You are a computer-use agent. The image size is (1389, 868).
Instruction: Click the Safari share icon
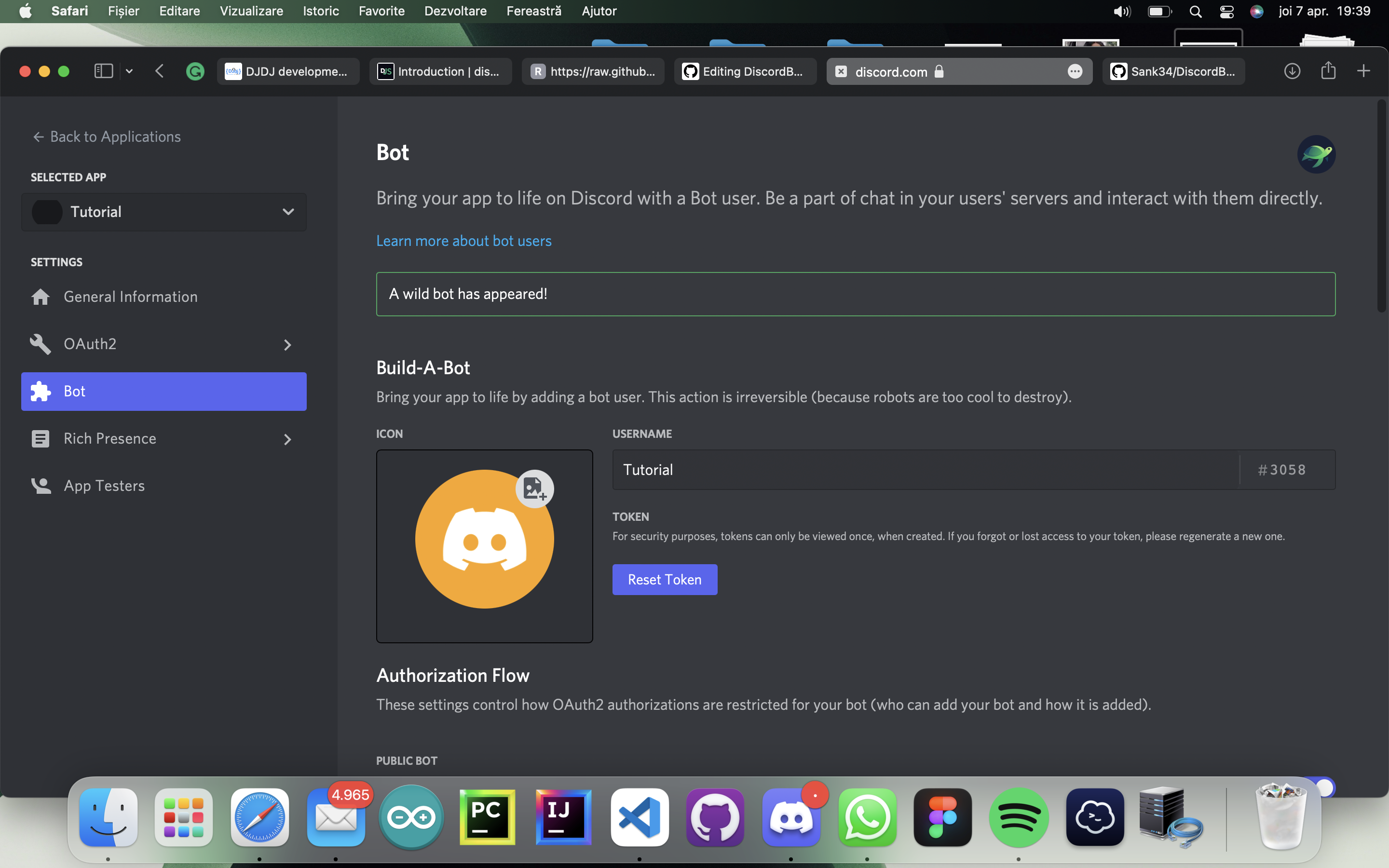click(1328, 71)
